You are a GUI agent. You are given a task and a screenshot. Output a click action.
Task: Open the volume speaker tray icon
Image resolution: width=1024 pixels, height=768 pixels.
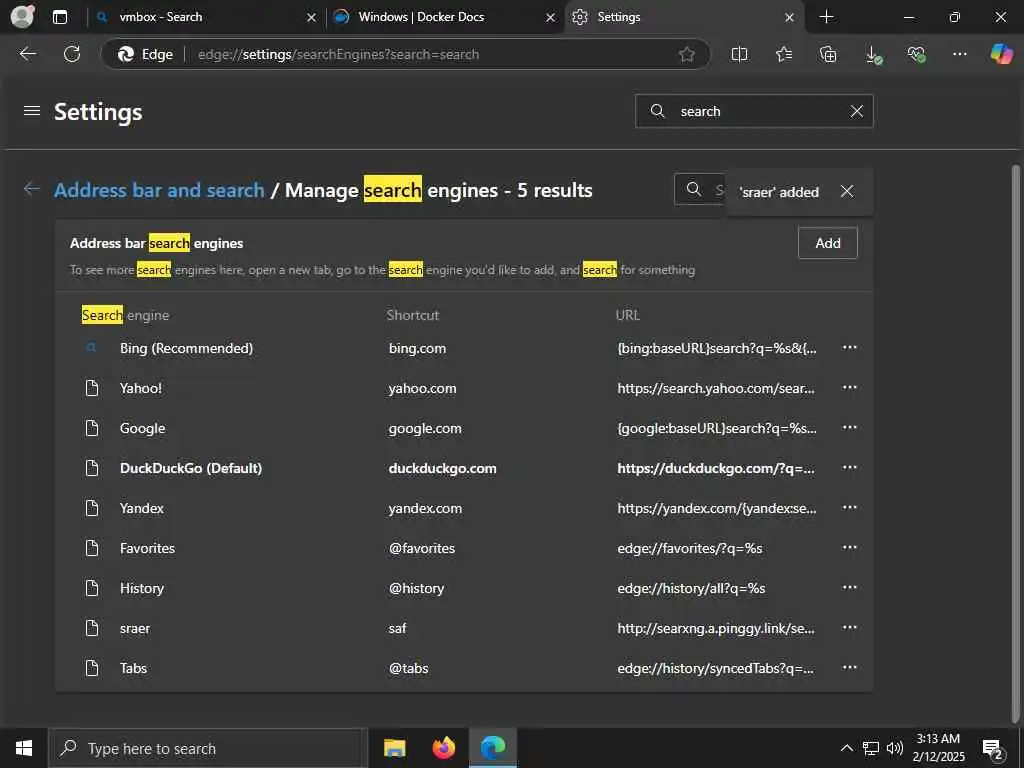(895, 748)
